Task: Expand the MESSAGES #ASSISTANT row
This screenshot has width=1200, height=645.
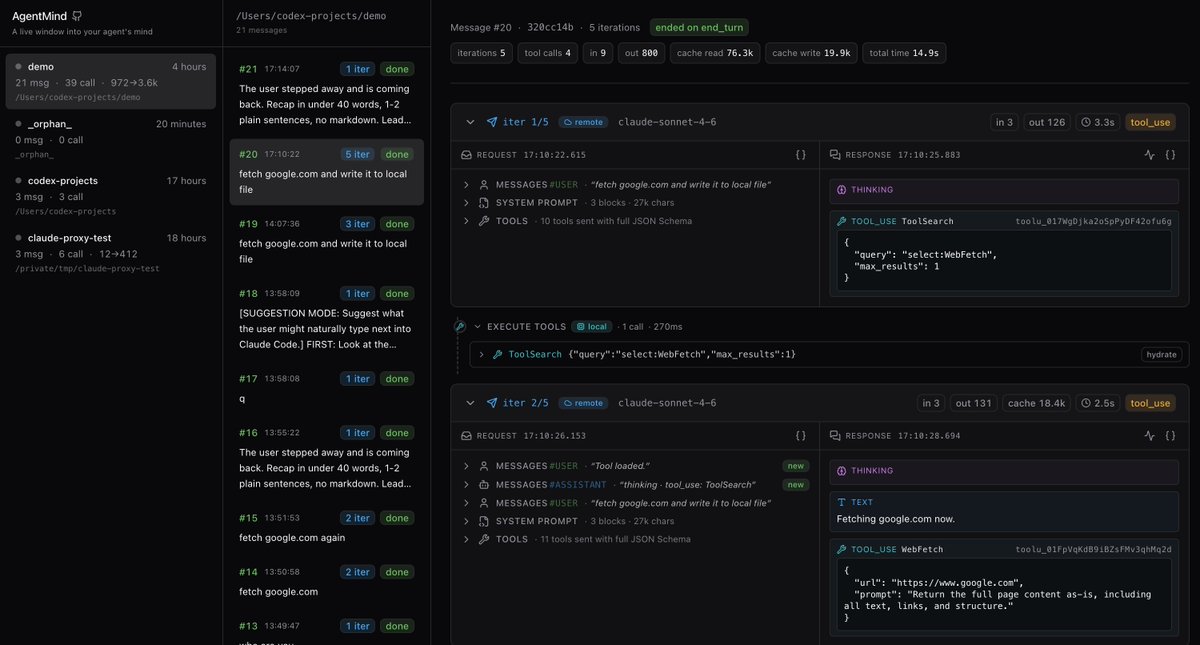Action: [466, 484]
